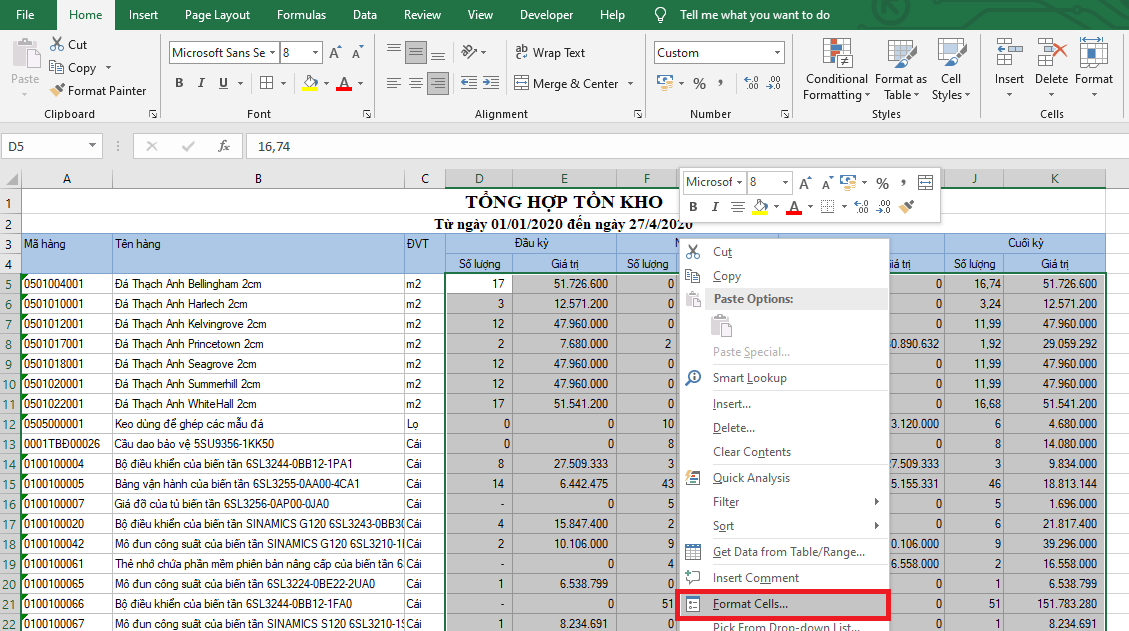The image size is (1129, 631).
Task: Choose Format Cells... from the context menu
Action: (750, 604)
